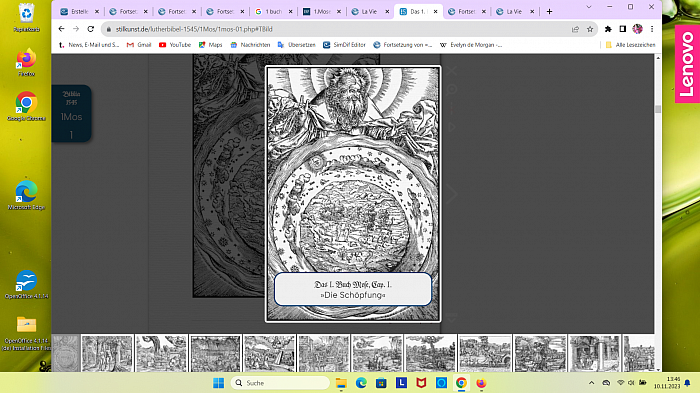Open the Übersetzen bookmark

point(297,45)
